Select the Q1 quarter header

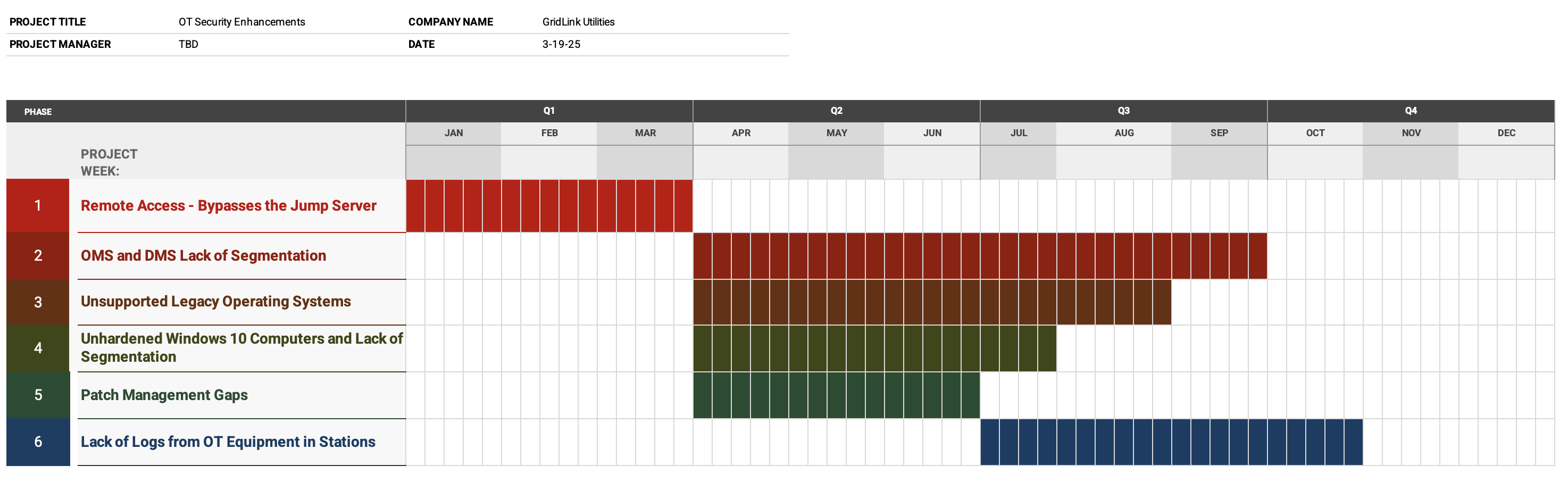547,111
